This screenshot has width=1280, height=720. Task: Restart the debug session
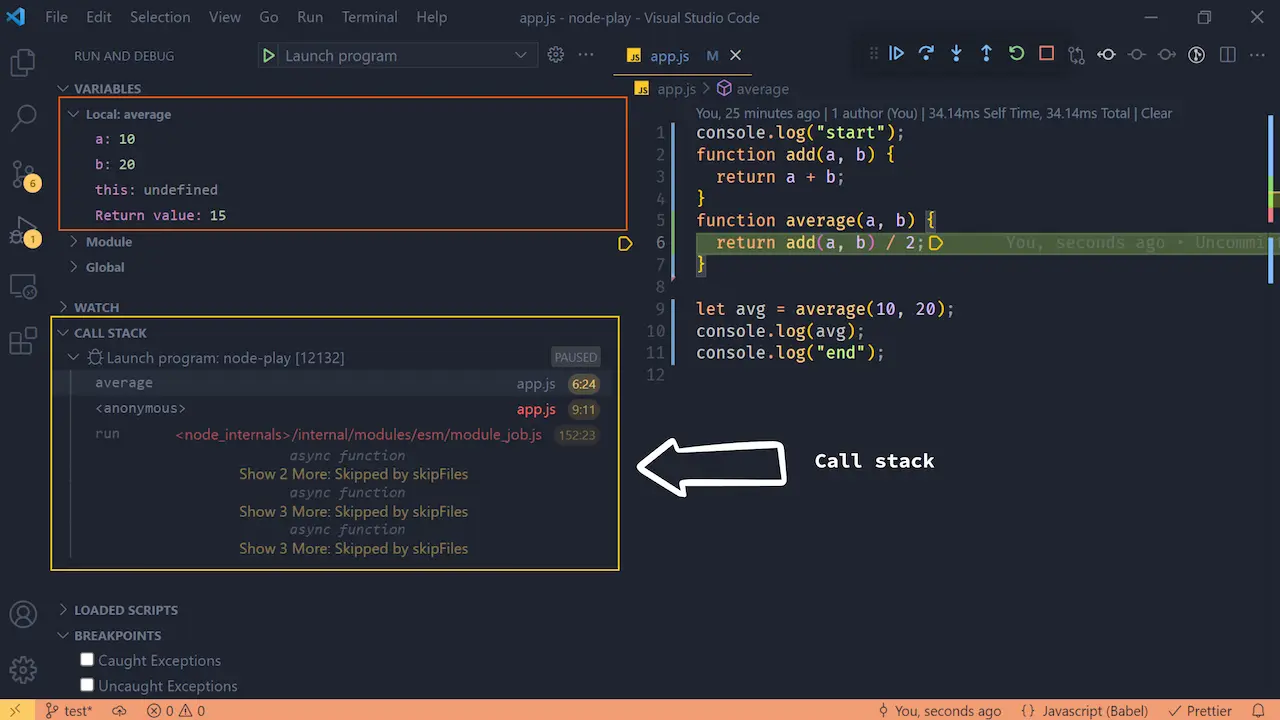1016,54
